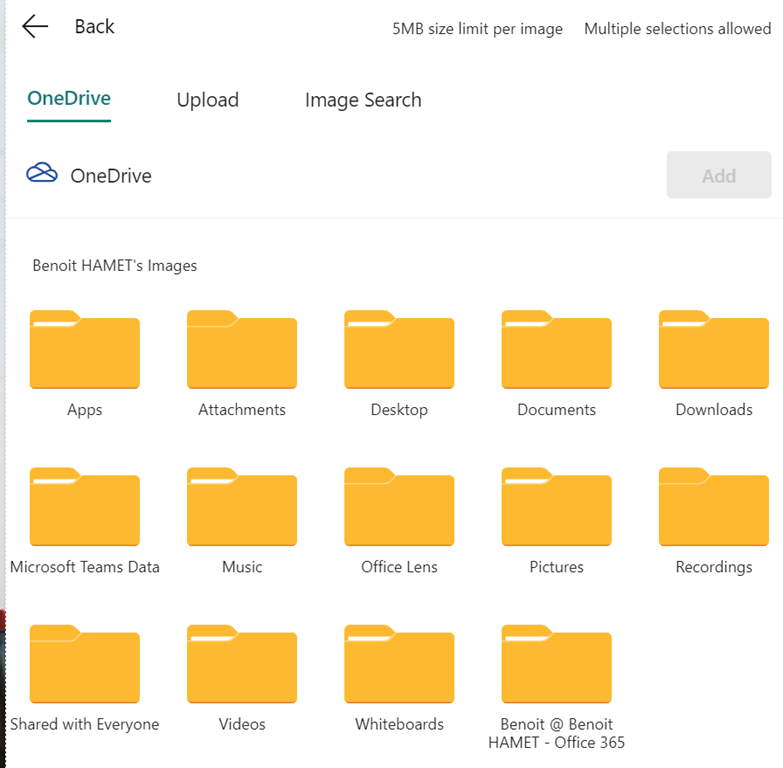Screen dimensions: 783x768
Task: Open the Office Lens folder
Action: click(399, 507)
